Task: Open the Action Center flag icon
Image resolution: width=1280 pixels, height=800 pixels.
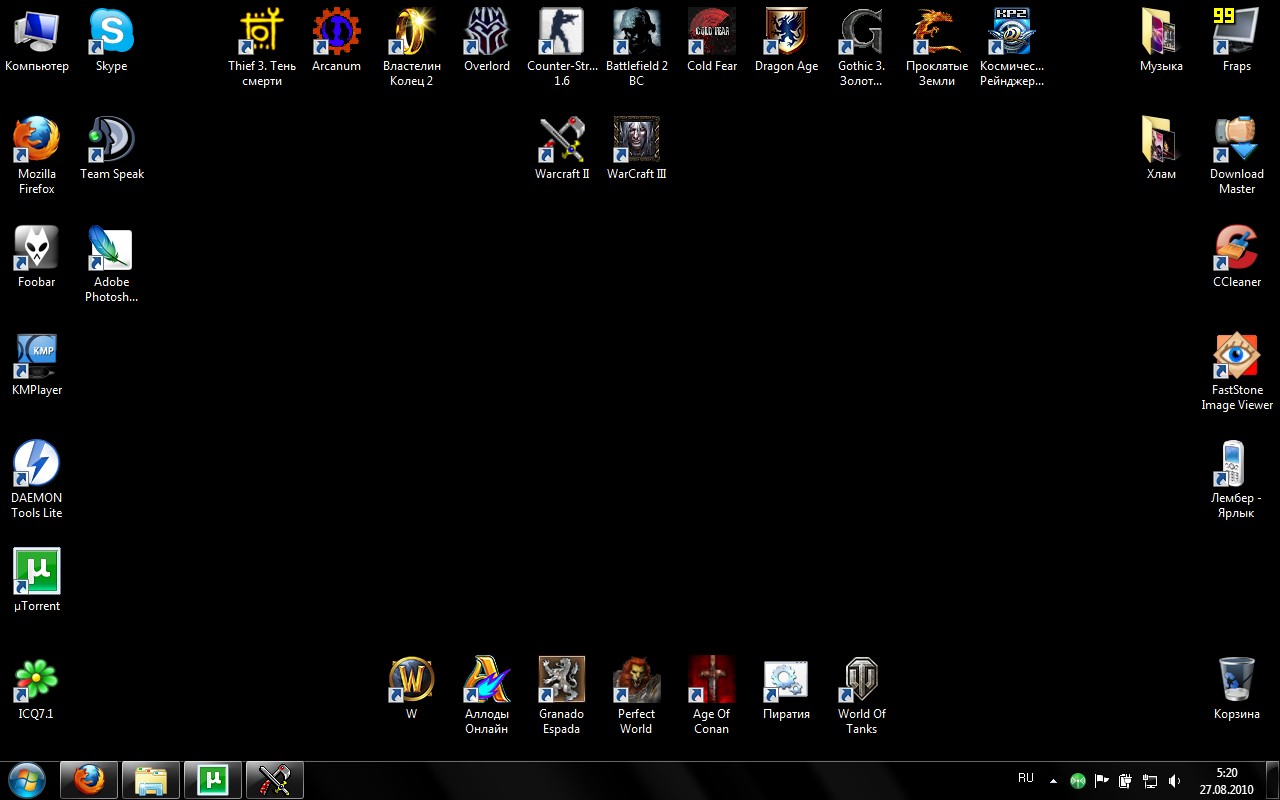Action: coord(1102,781)
